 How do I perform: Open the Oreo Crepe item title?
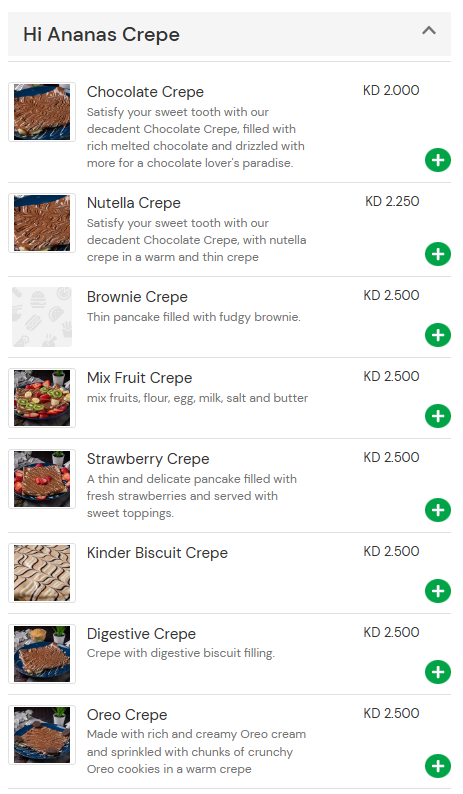(x=127, y=714)
